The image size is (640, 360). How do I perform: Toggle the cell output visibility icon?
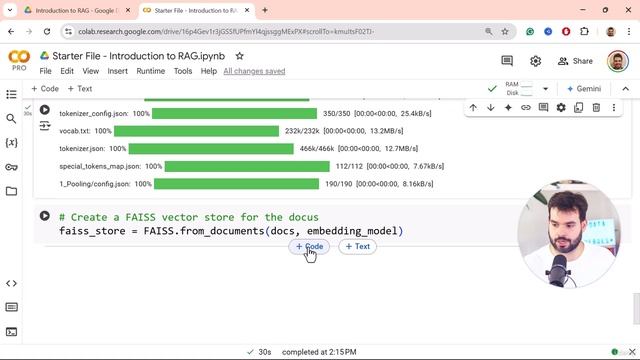44,126
